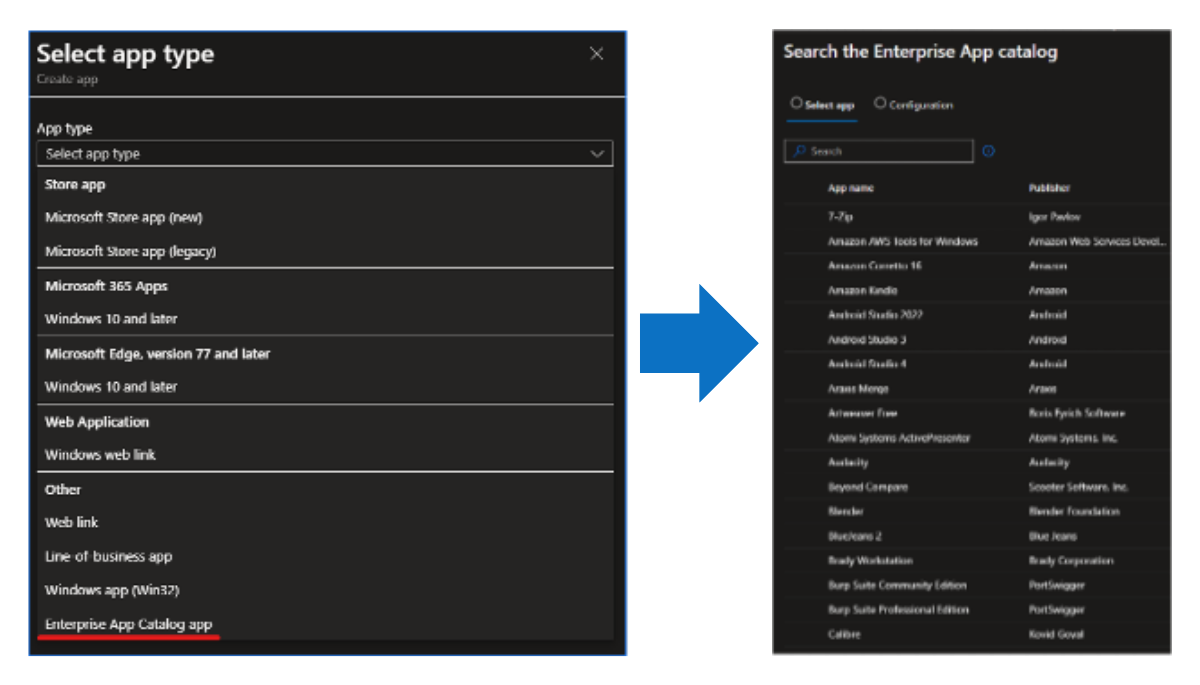Select Atomi Systems ActivePresenter row
Image resolution: width=1200 pixels, height=685 pixels.
click(x=977, y=437)
